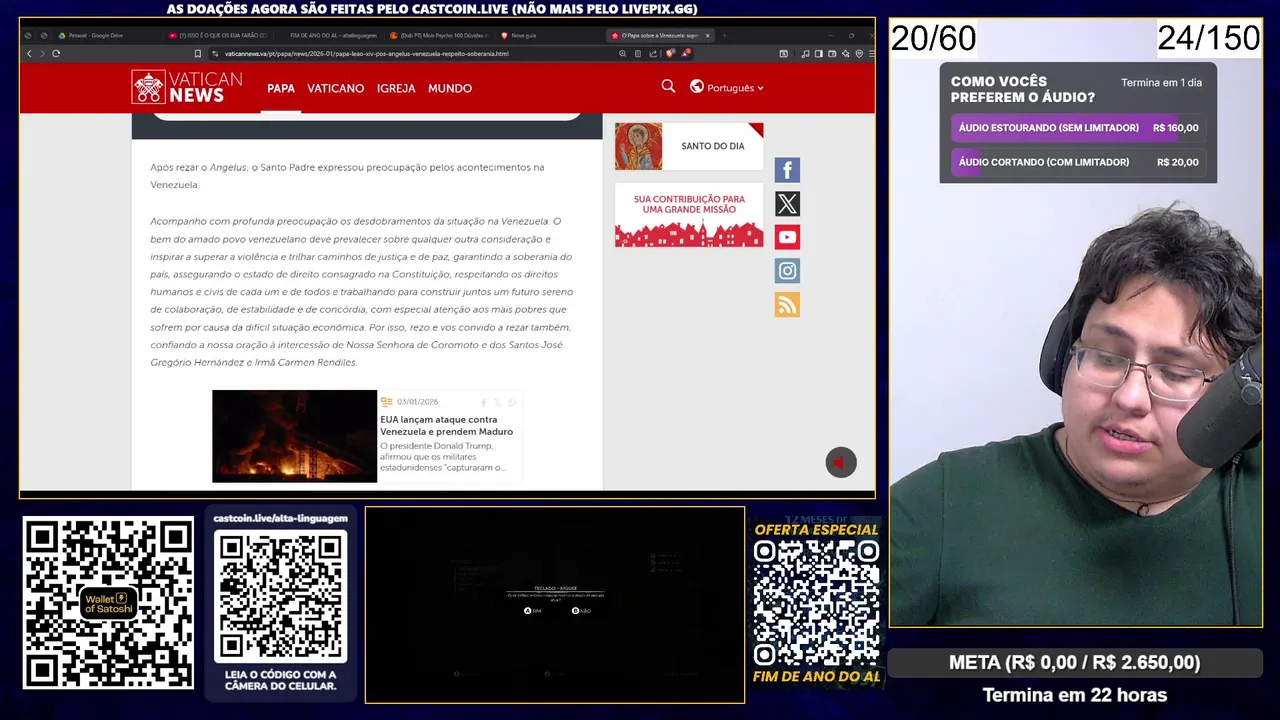Open the VATICANO menu section

point(336,88)
